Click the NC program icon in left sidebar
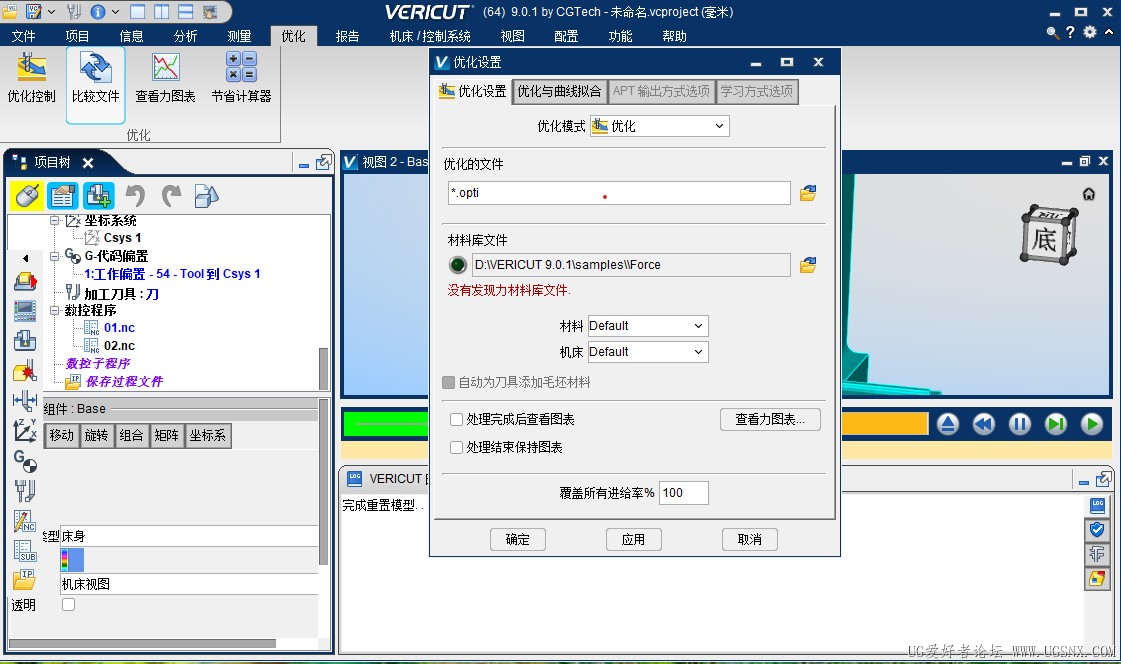 (25, 521)
